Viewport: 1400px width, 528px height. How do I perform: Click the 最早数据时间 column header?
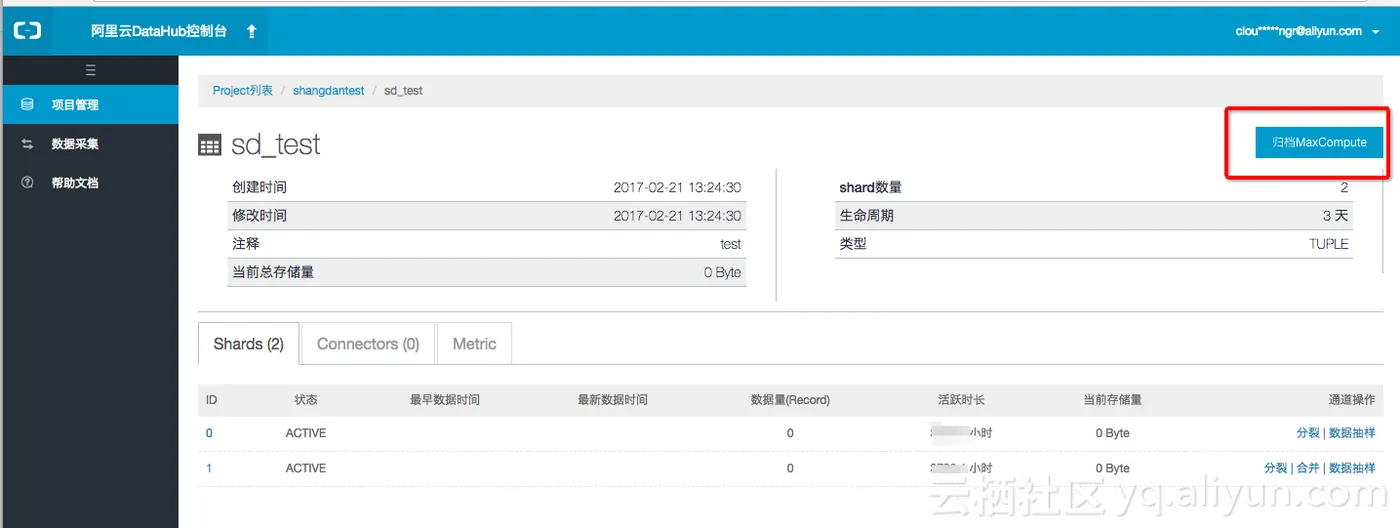(444, 399)
